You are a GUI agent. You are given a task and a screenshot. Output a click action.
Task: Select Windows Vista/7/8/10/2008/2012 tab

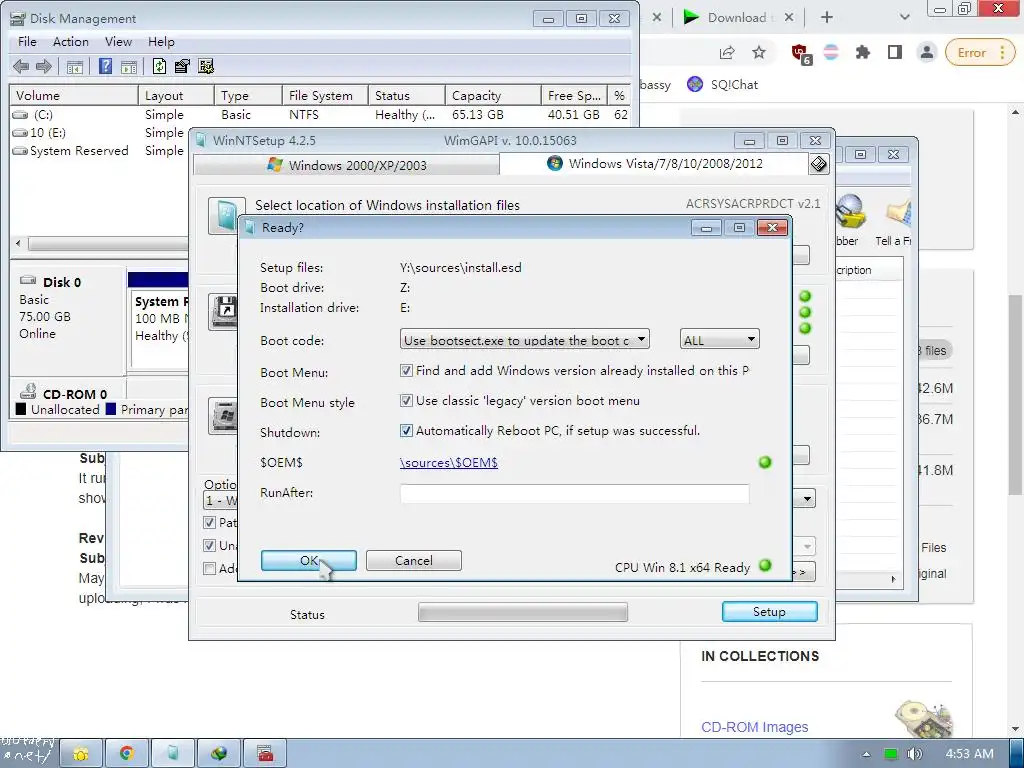pos(654,163)
